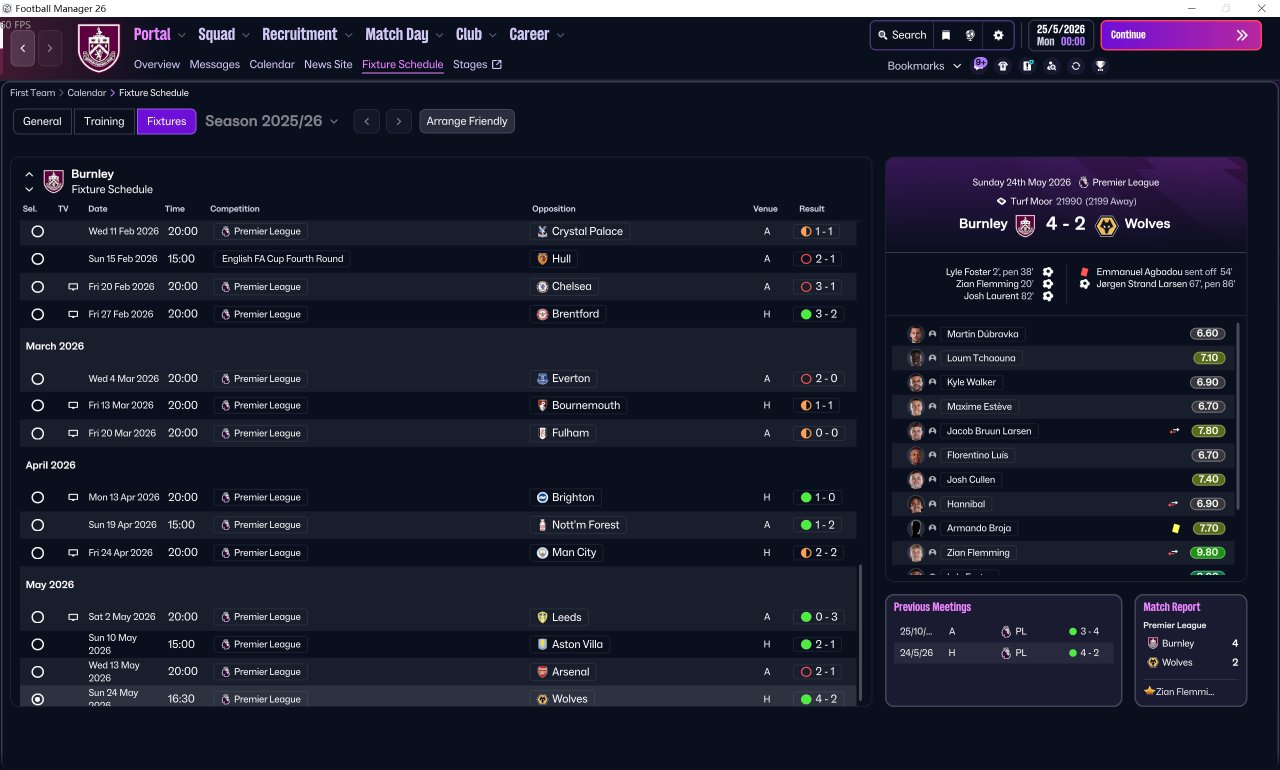This screenshot has width=1280, height=770.
Task: Select the Brighton fixture radio button
Action: 38,497
